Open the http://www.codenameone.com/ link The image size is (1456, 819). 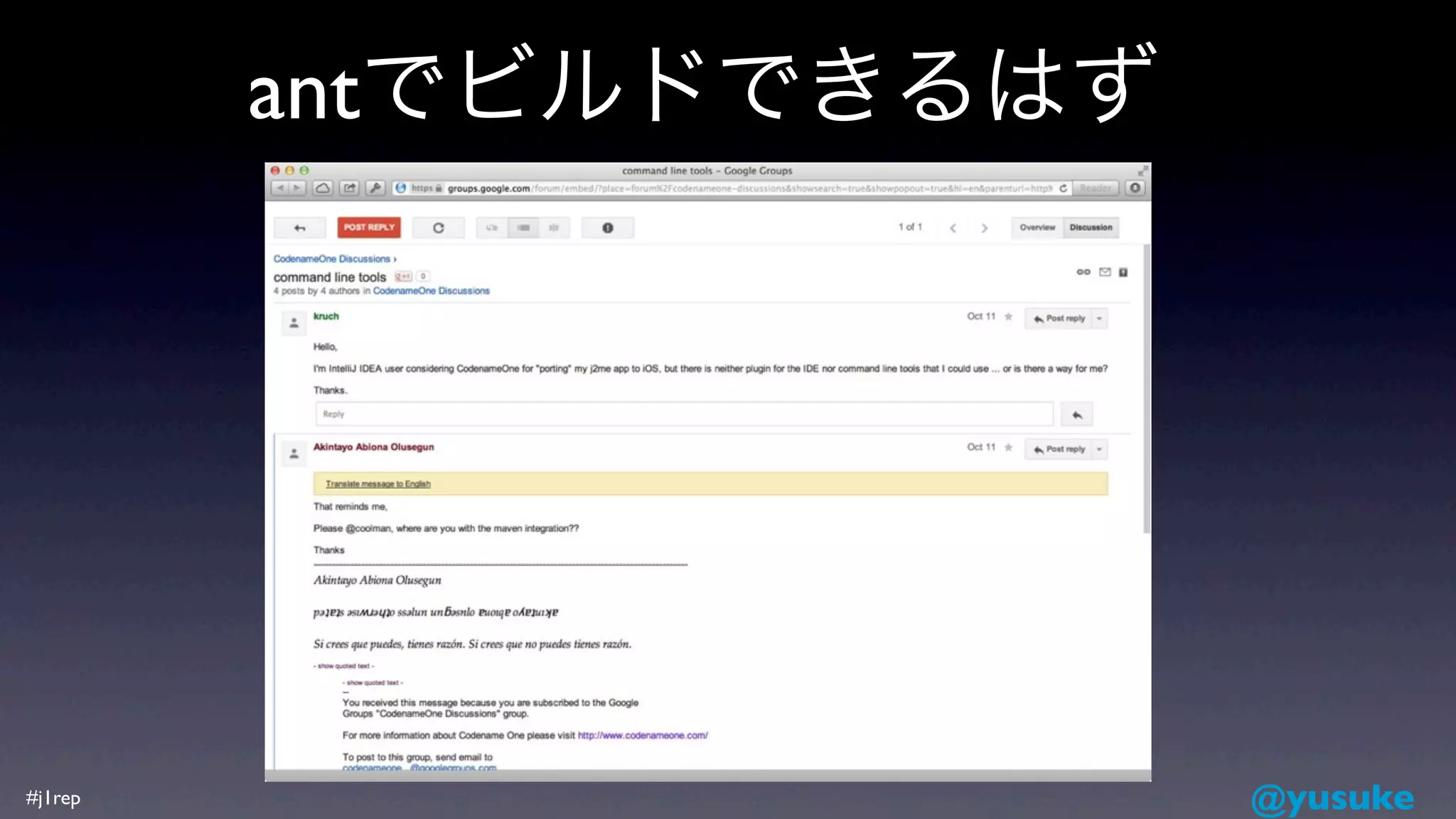643,736
